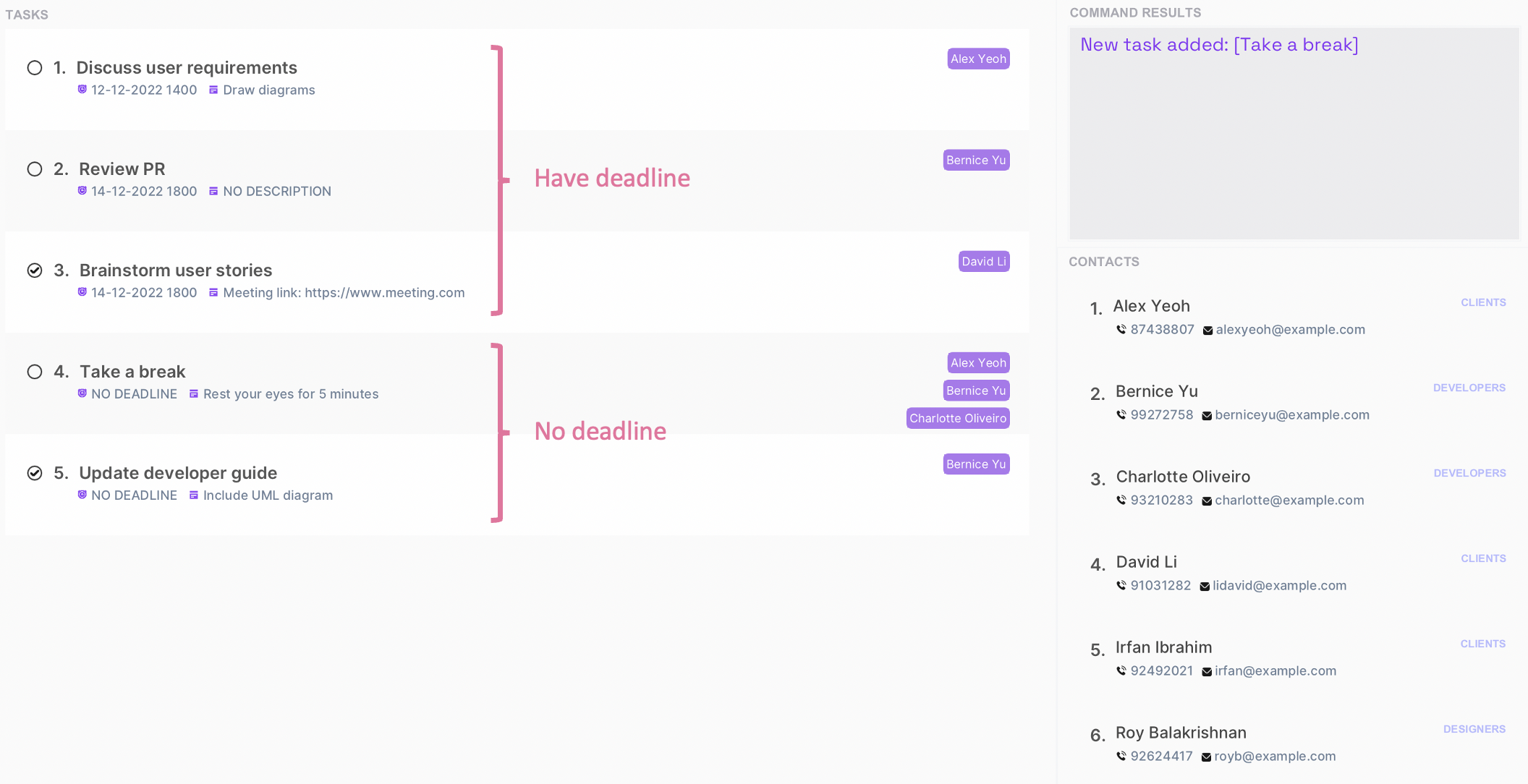The width and height of the screenshot is (1528, 784).
Task: Click description icon beside 'Meeting link'
Action: tap(213, 292)
